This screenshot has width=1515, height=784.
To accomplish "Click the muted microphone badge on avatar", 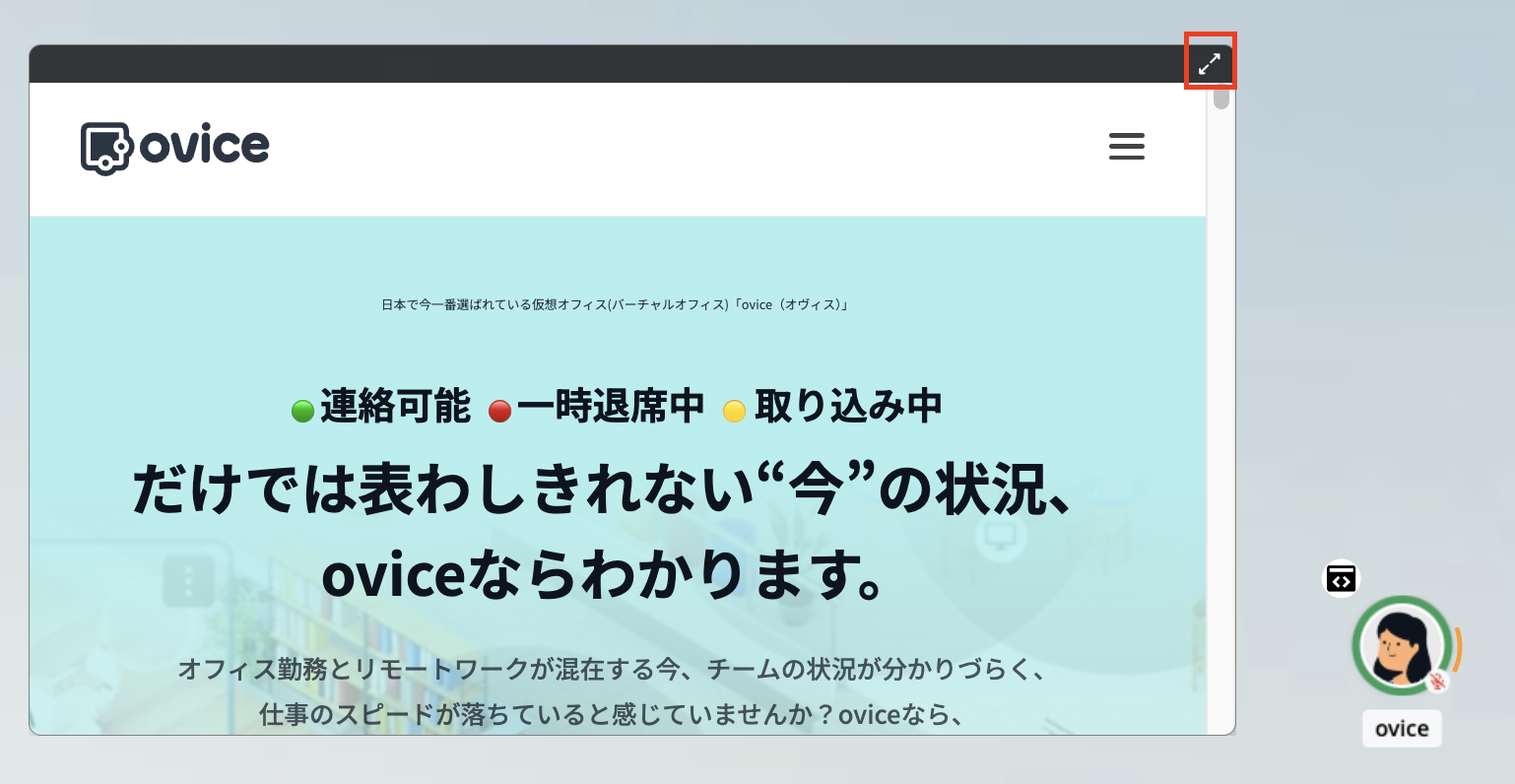I will click(x=1438, y=681).
